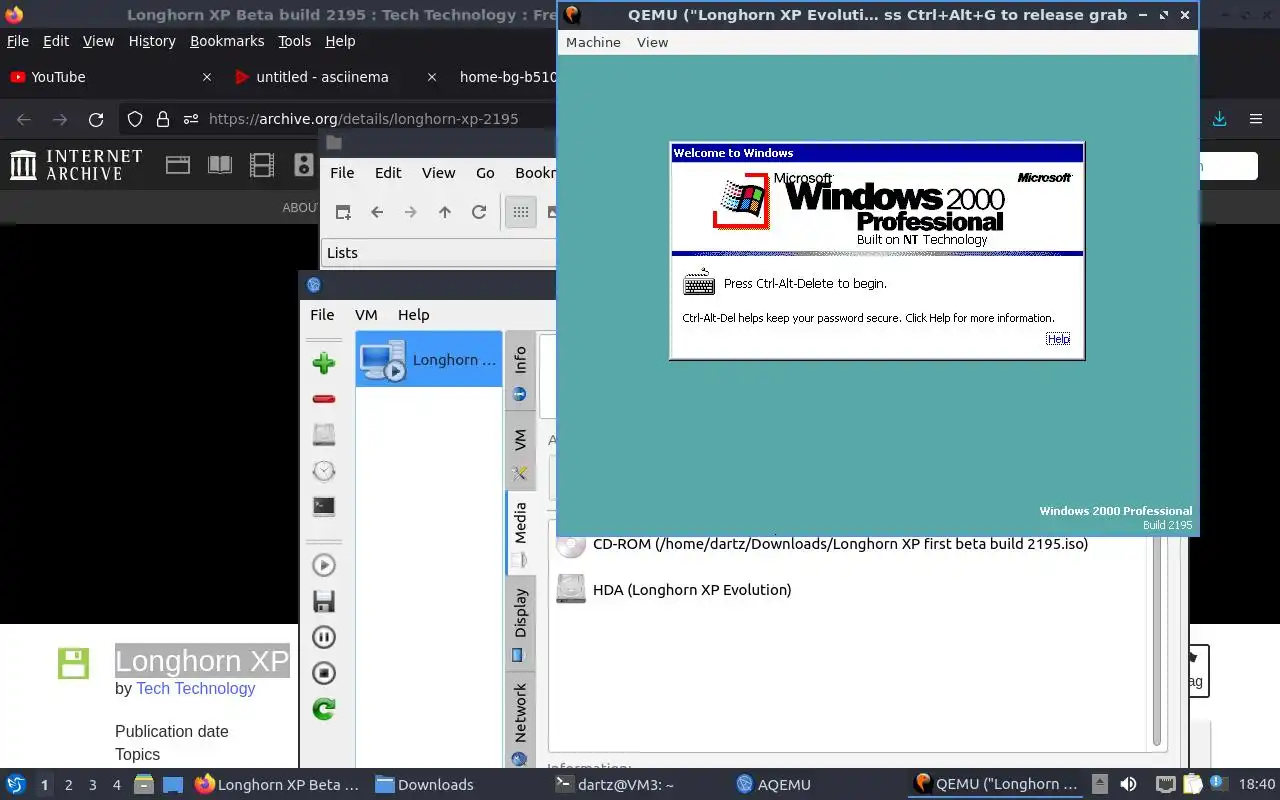The image size is (1280, 800).
Task: Pause the running VM in AQEMU
Action: (x=323, y=637)
